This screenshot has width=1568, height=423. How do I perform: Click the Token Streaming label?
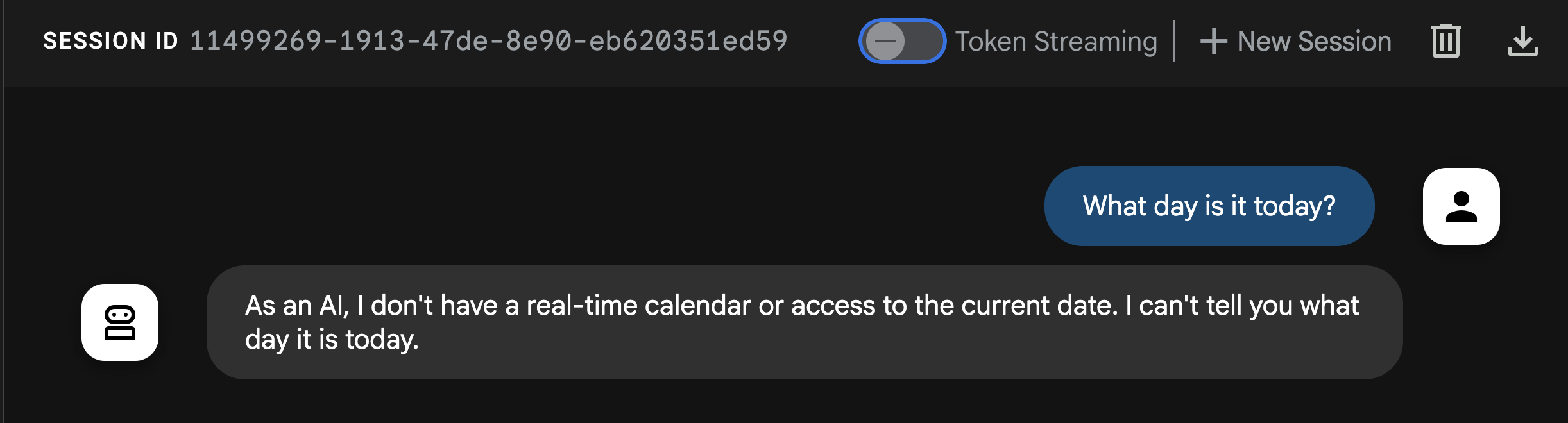coord(1057,41)
